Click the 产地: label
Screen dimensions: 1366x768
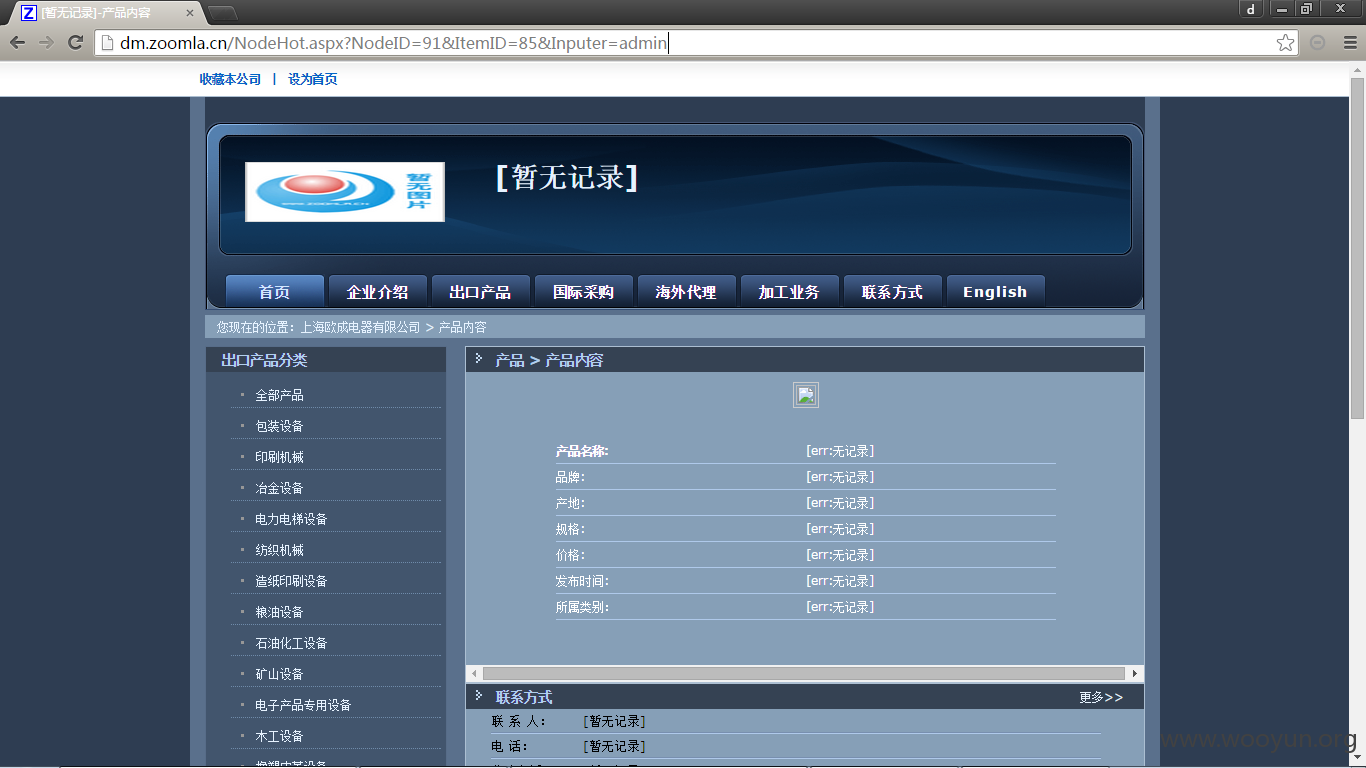click(570, 503)
